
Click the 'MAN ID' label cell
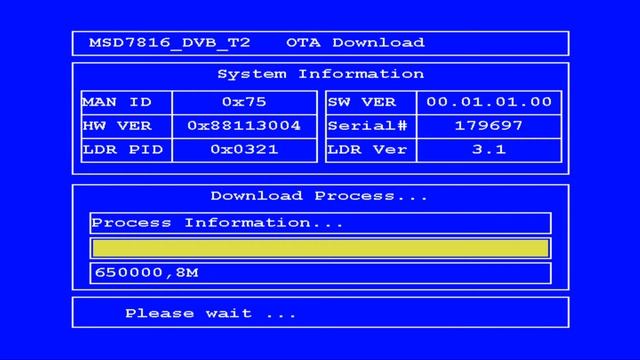[x=127, y=102]
